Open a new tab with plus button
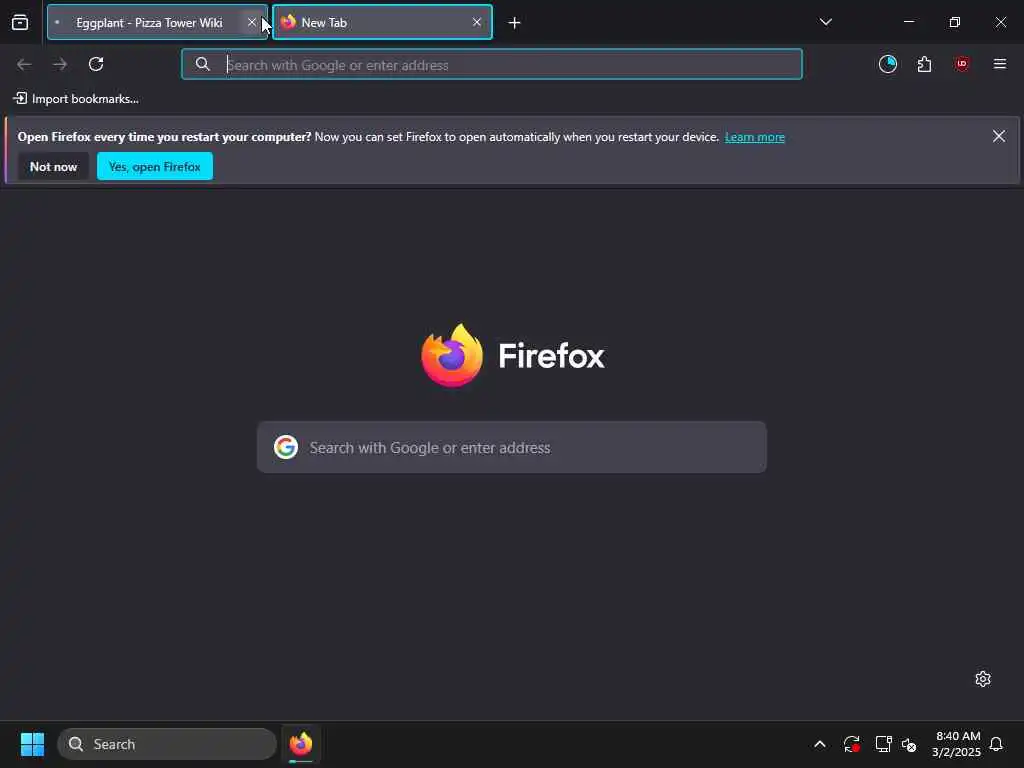This screenshot has width=1024, height=768. [x=515, y=23]
